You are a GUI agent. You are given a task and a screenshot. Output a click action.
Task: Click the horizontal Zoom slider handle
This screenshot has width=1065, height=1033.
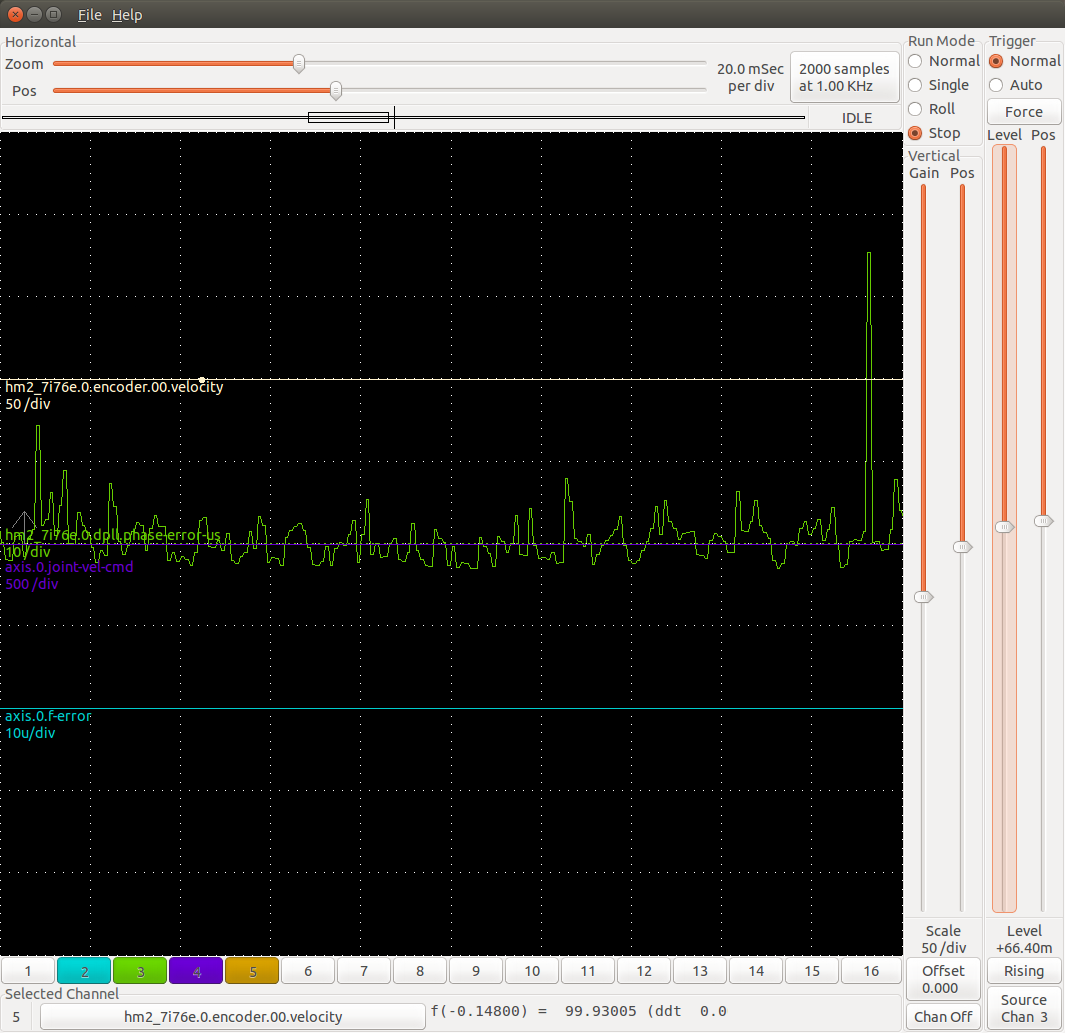point(299,64)
